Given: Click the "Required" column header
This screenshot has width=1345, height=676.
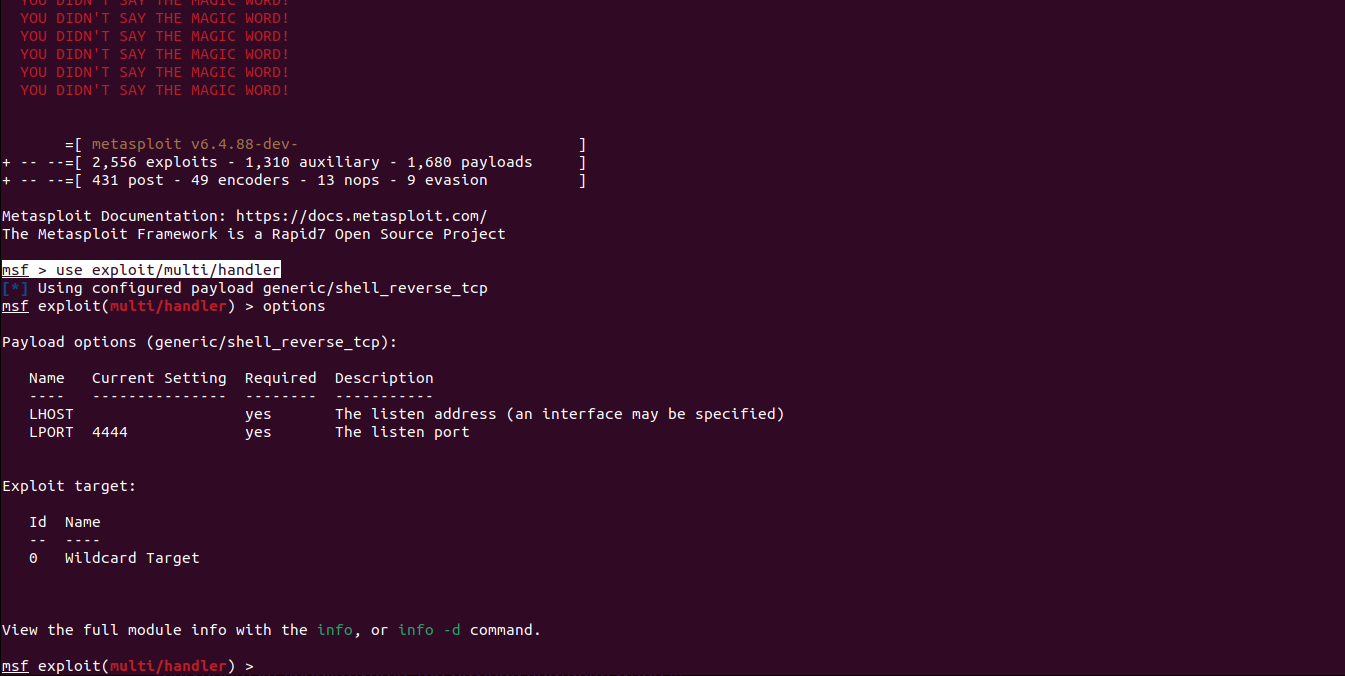Looking at the screenshot, I should pos(280,378).
